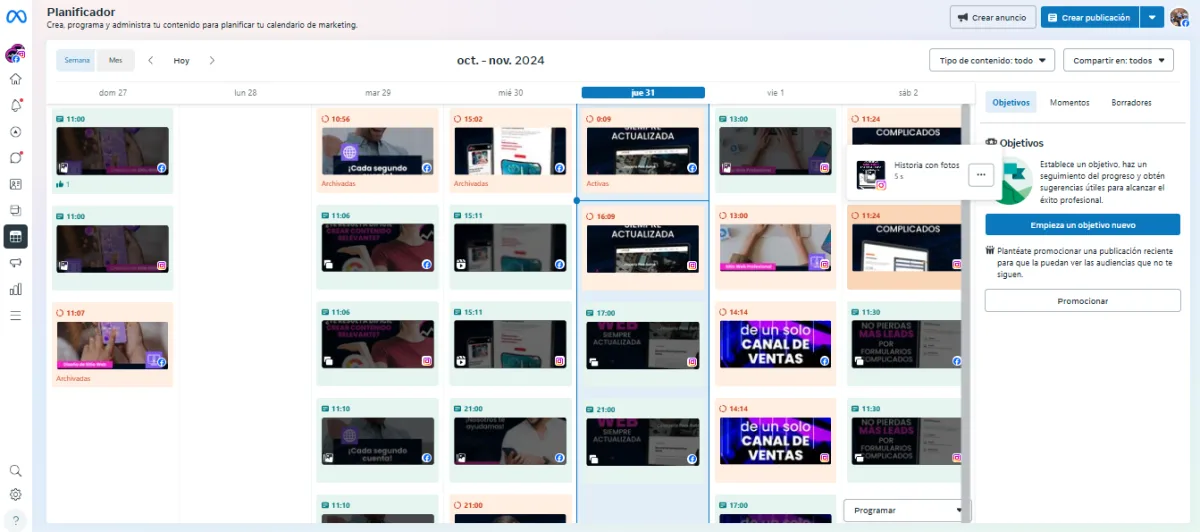Screen dimensions: 1200x532
Task: Open the 16:09 post on jue 31
Action: coord(643,247)
